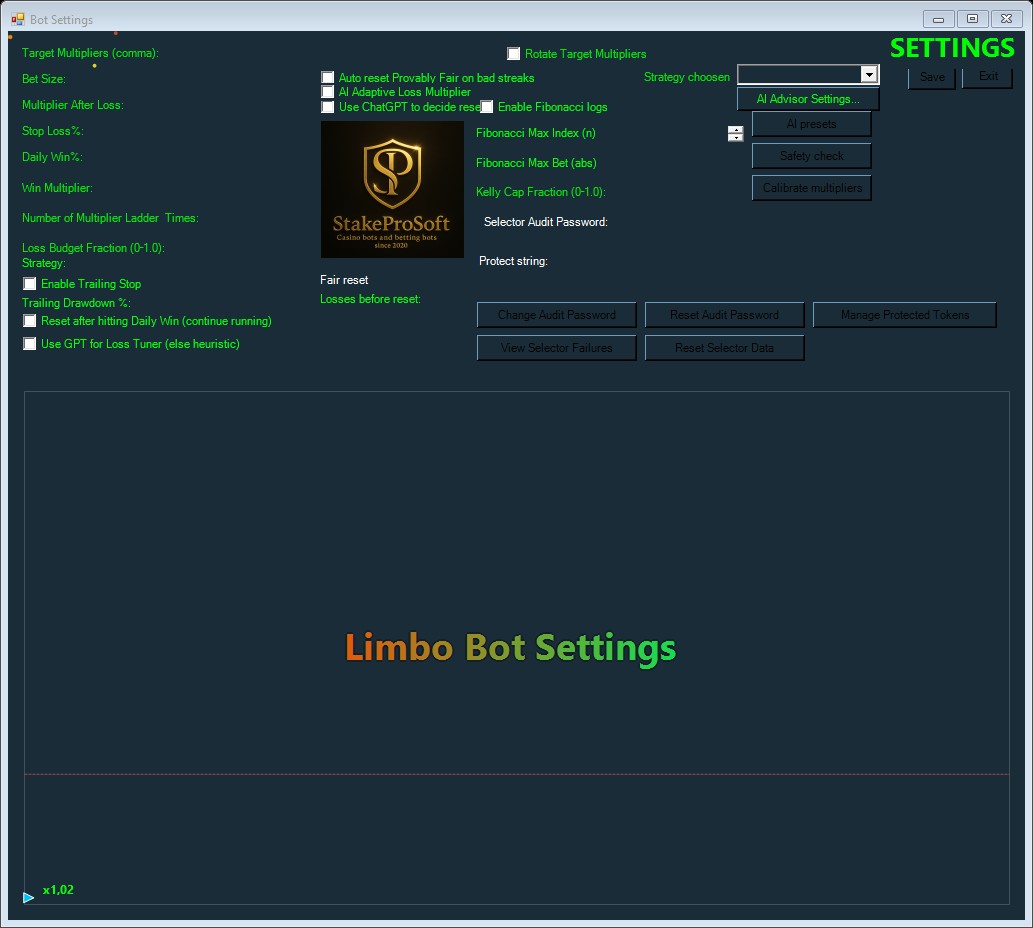The image size is (1033, 928).
Task: Maximize the Bot Settings window
Action: coord(972,19)
